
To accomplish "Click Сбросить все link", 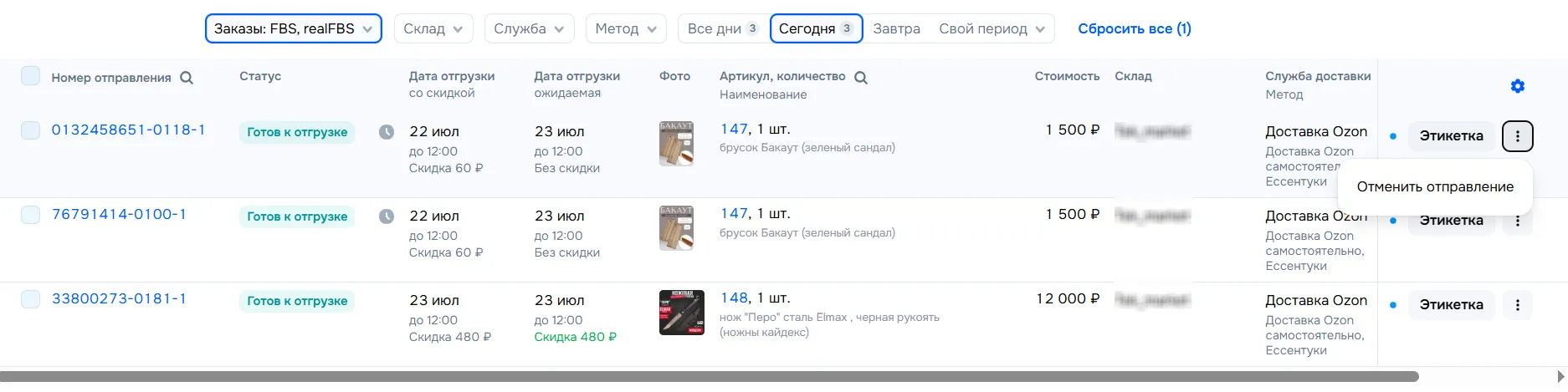I will (x=1134, y=28).
